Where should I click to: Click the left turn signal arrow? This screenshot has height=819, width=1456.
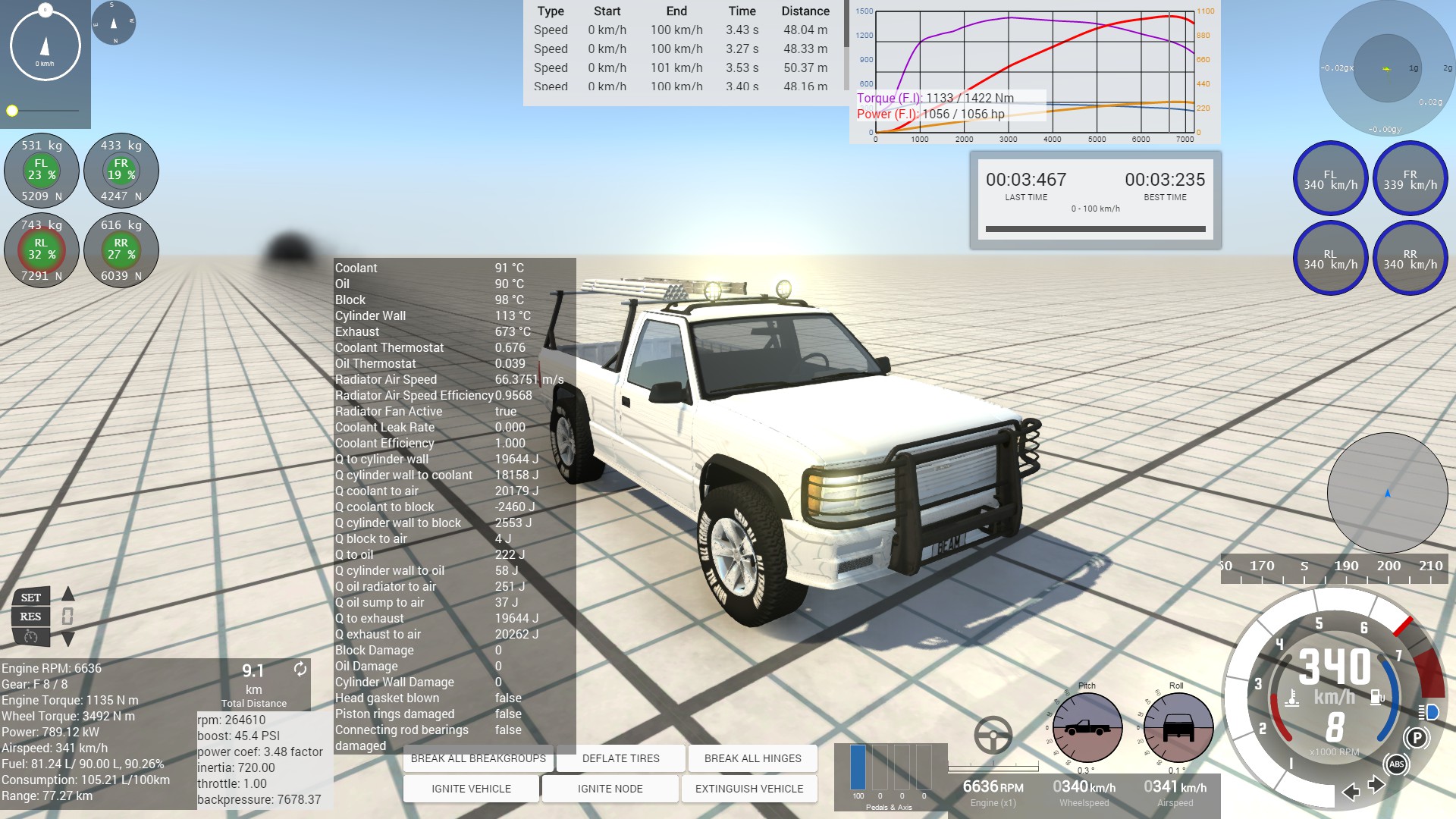1351,792
